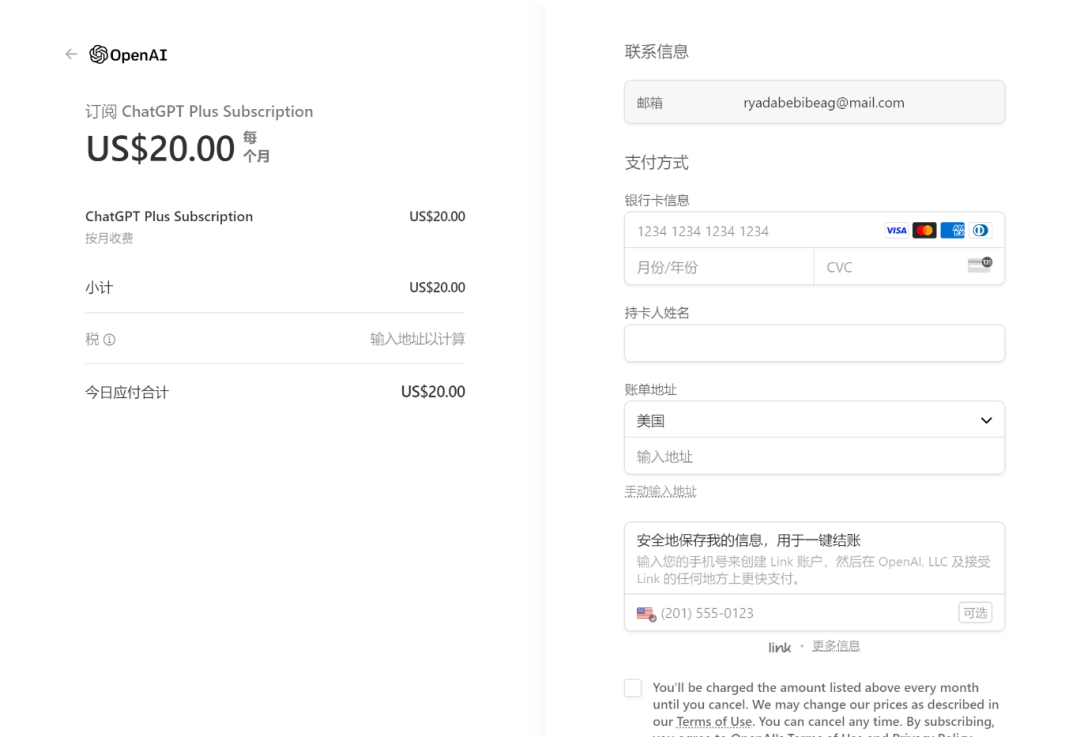1080x737 pixels.
Task: Click the 输入地址 address field
Action: point(814,457)
